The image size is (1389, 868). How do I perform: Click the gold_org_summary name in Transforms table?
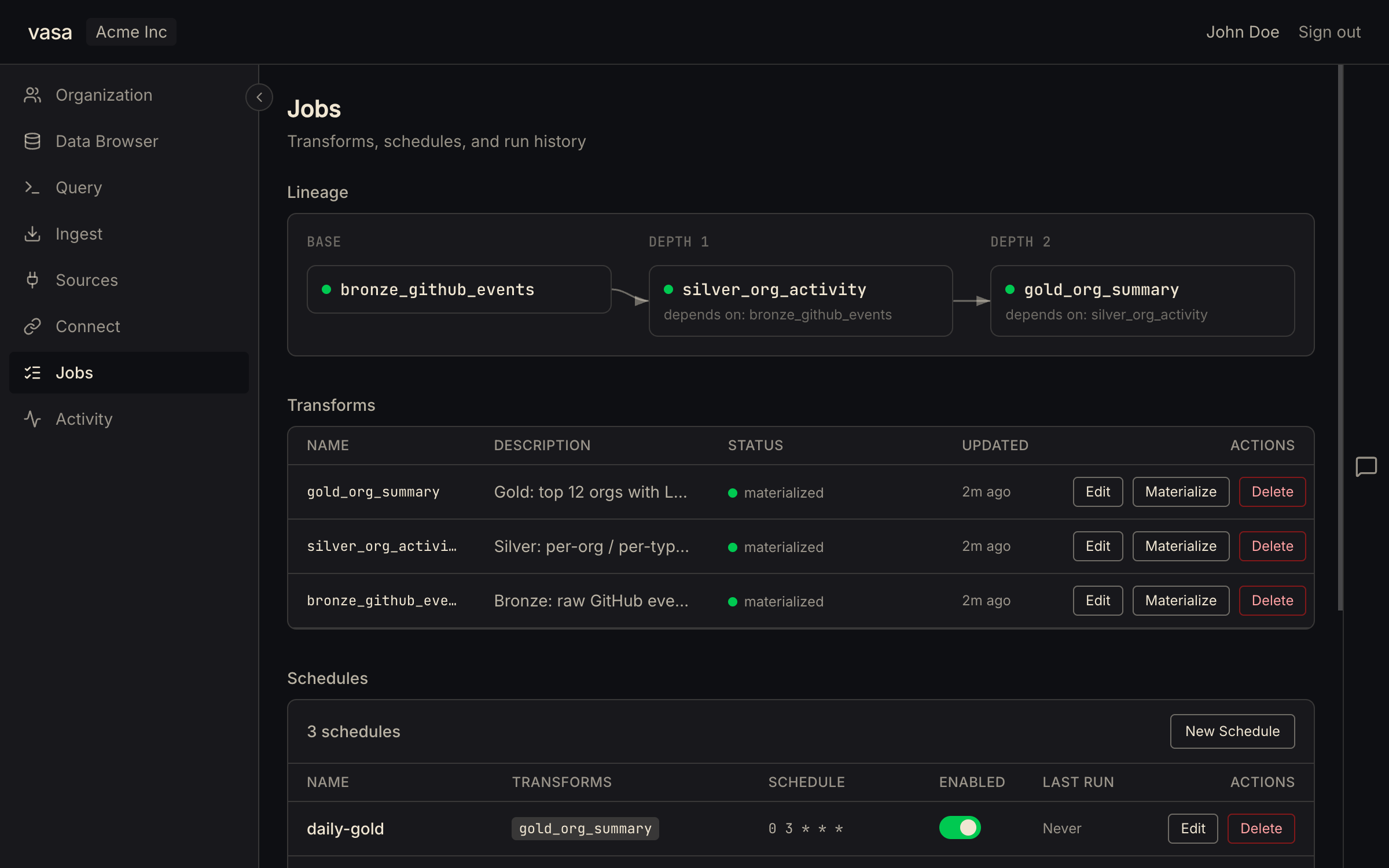pos(373,492)
